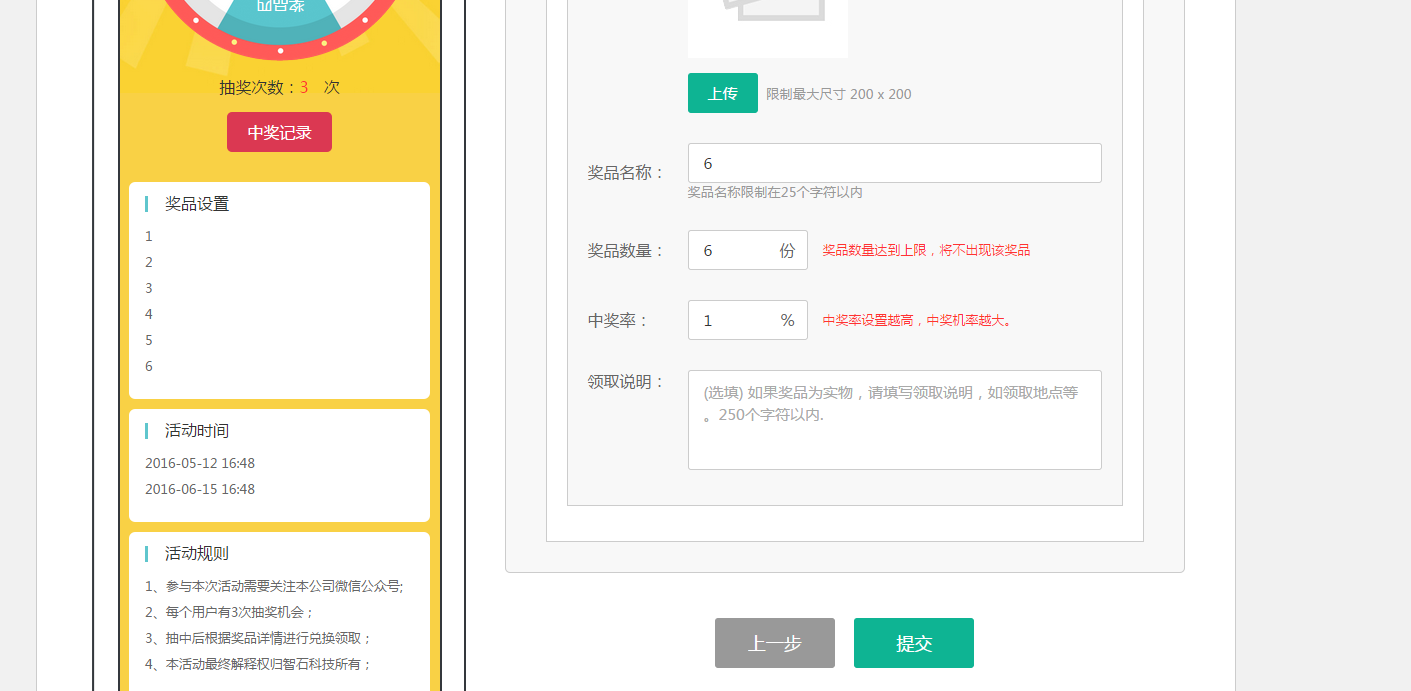Click the prize image placeholder thumbnail
The width and height of the screenshot is (1411, 691).
point(767,28)
